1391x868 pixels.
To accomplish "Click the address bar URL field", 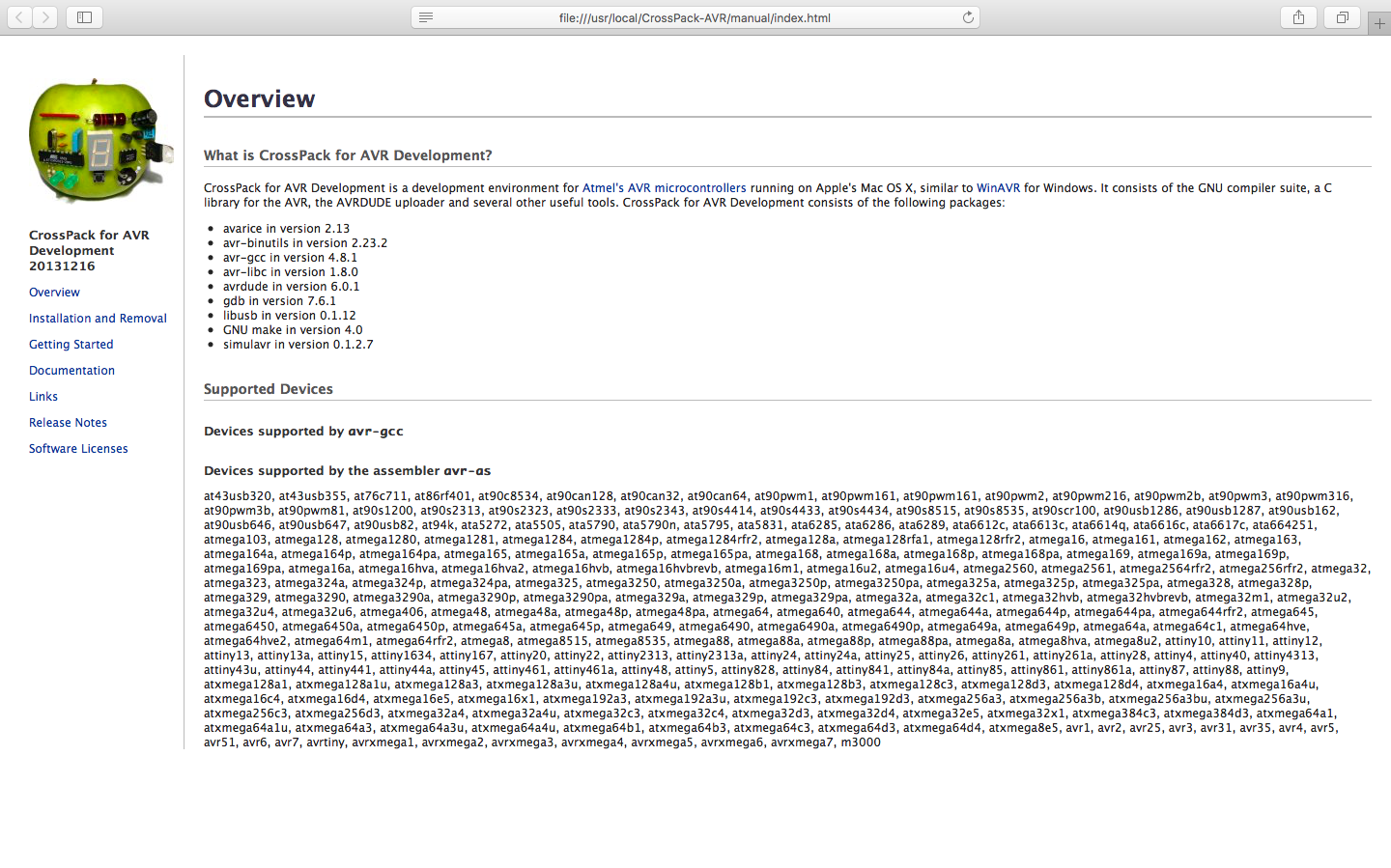I will coord(695,17).
